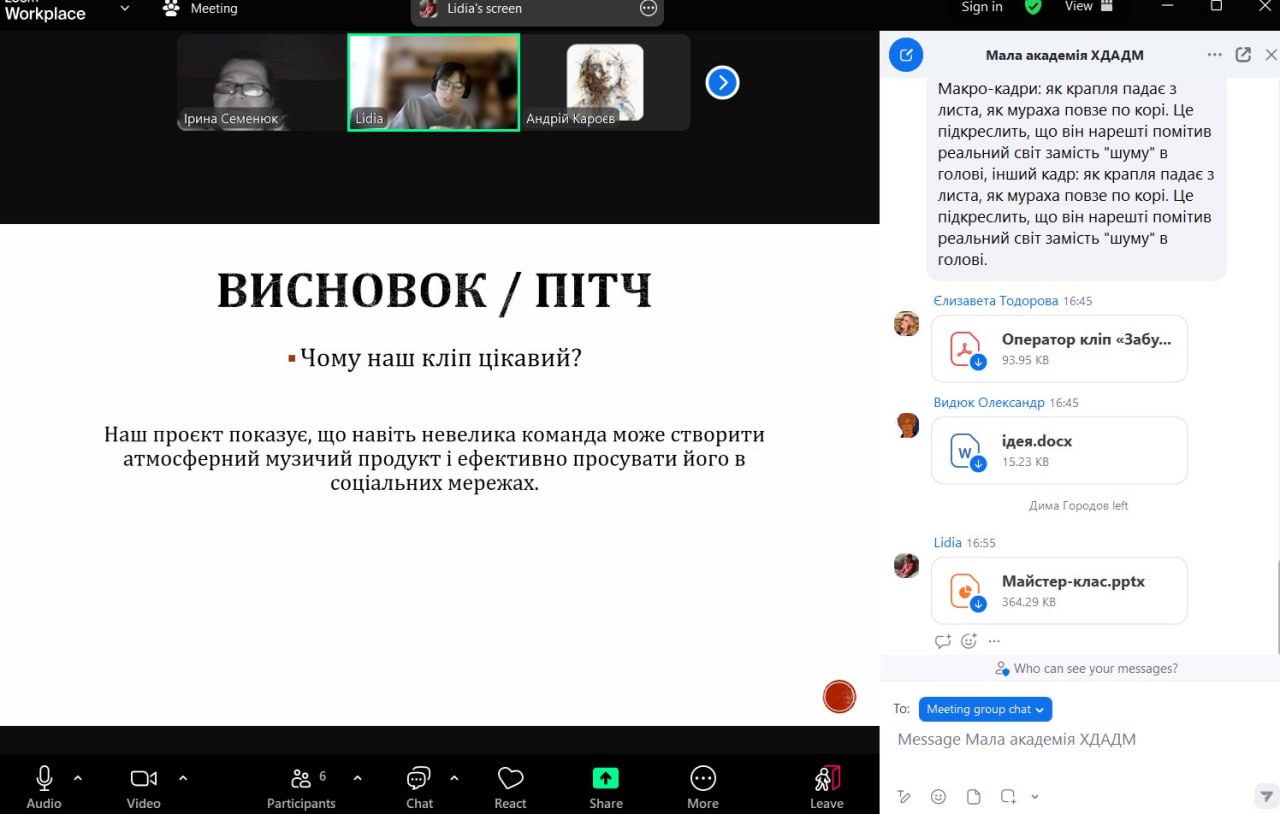The image size is (1280, 814).
Task: Open the View menu at top right
Action: [x=1088, y=7]
